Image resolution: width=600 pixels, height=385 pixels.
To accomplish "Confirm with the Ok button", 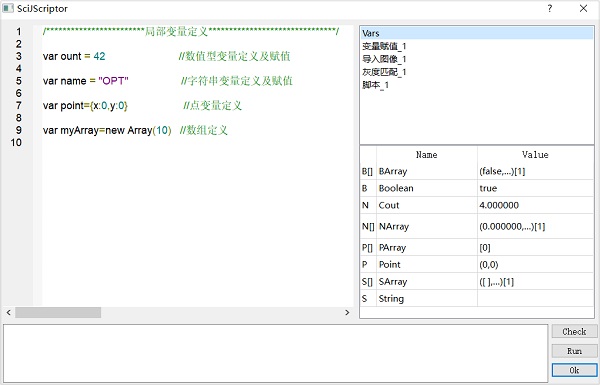I will 574,370.
